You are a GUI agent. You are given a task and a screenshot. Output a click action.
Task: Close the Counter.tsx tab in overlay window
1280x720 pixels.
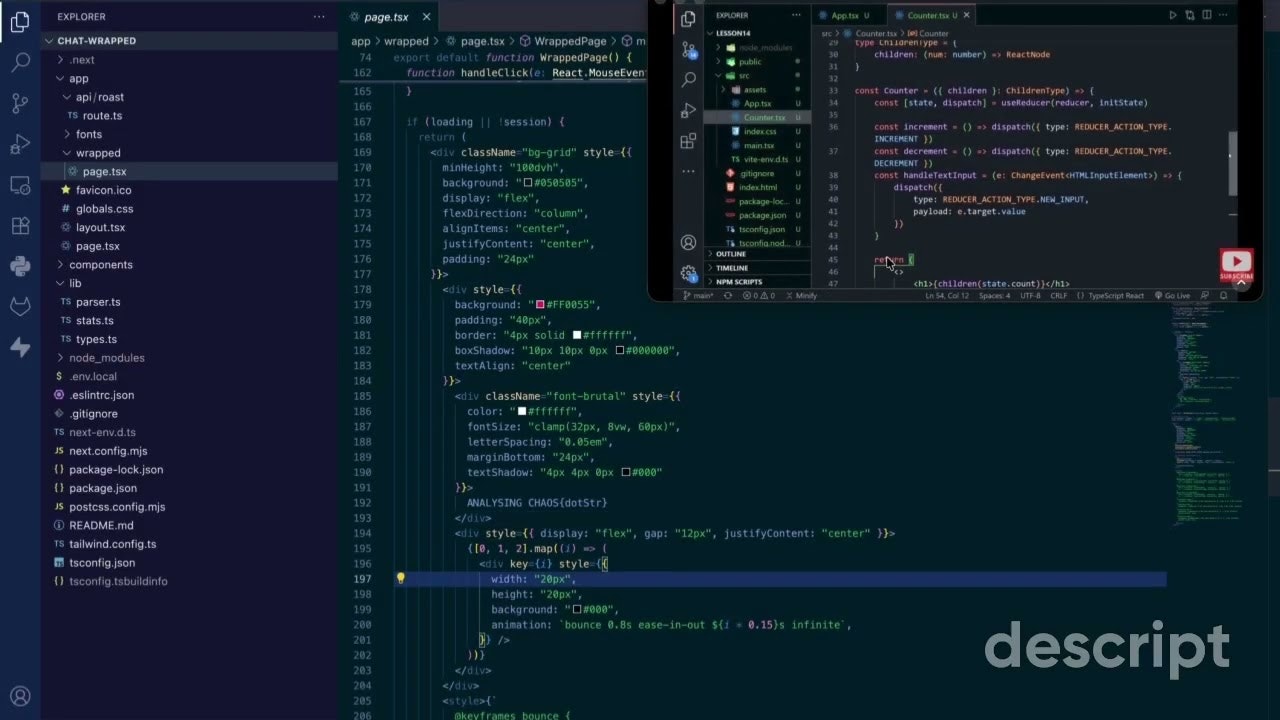(x=966, y=15)
